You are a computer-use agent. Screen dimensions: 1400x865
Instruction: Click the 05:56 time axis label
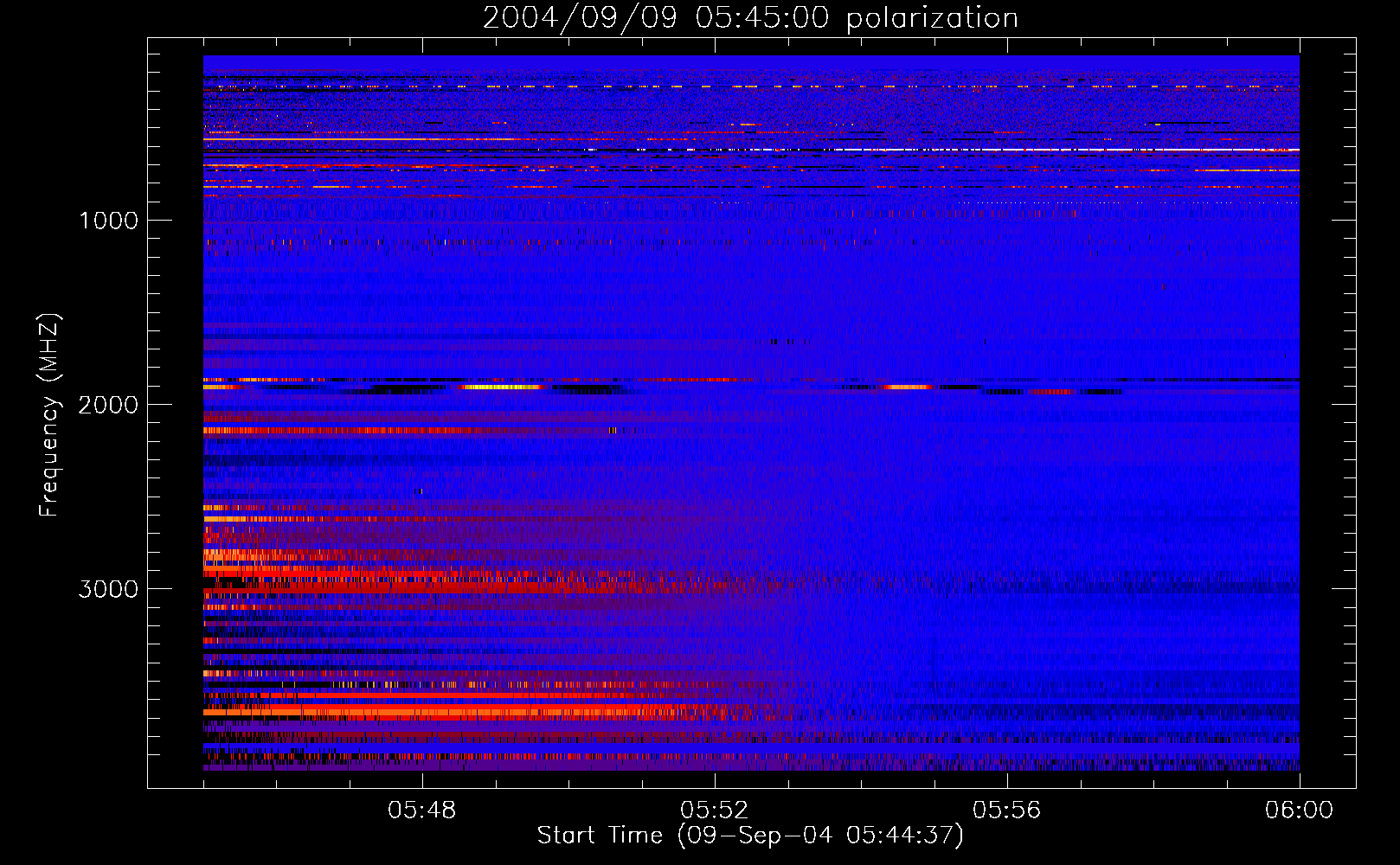pyautogui.click(x=1007, y=811)
